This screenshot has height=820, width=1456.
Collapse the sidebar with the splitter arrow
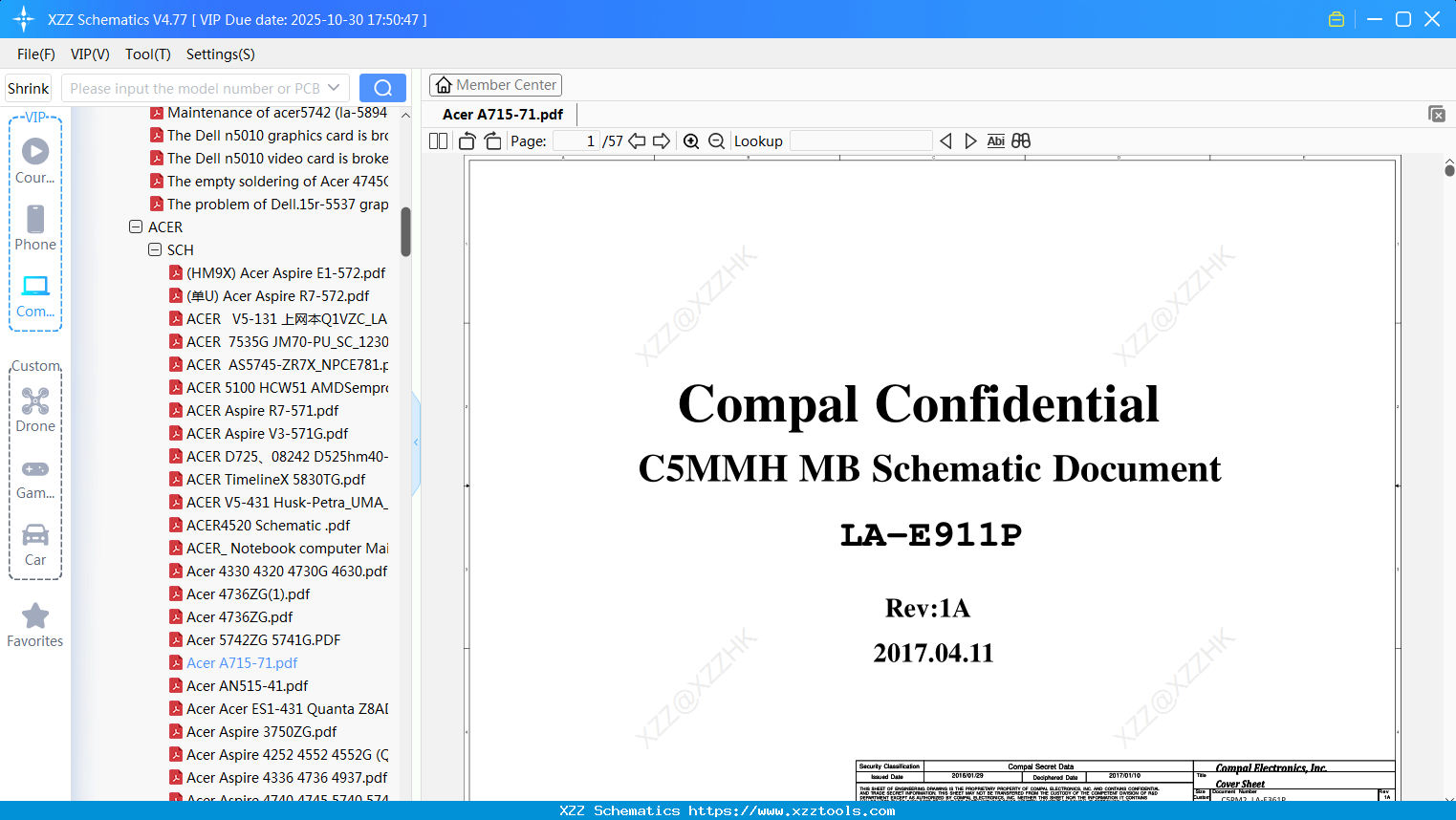click(x=416, y=442)
